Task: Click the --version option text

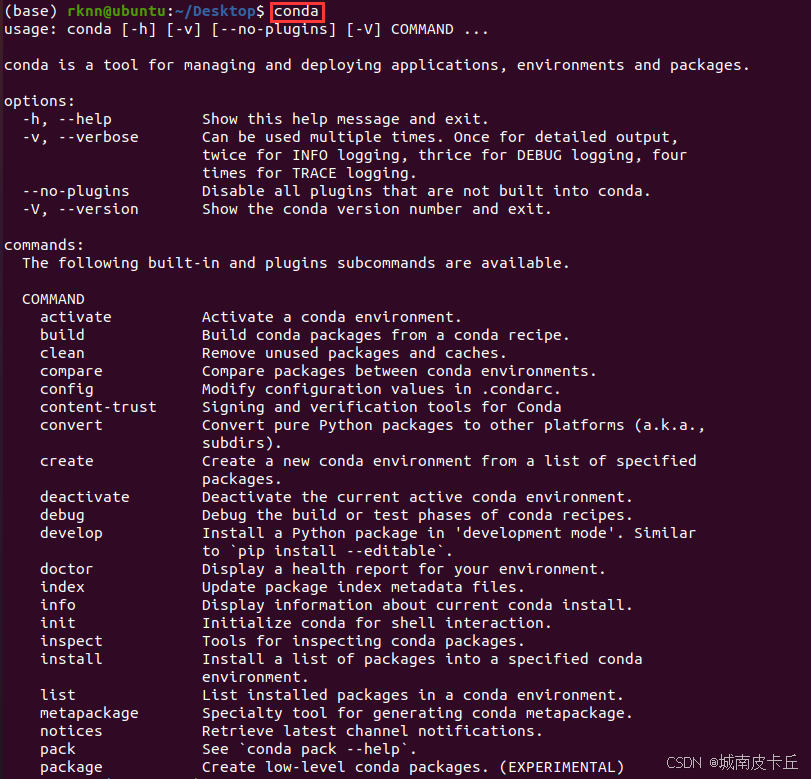Action: point(98,209)
